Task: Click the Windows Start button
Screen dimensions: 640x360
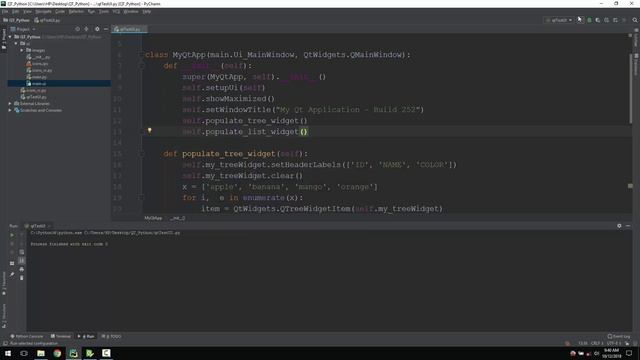Action: coord(8,353)
